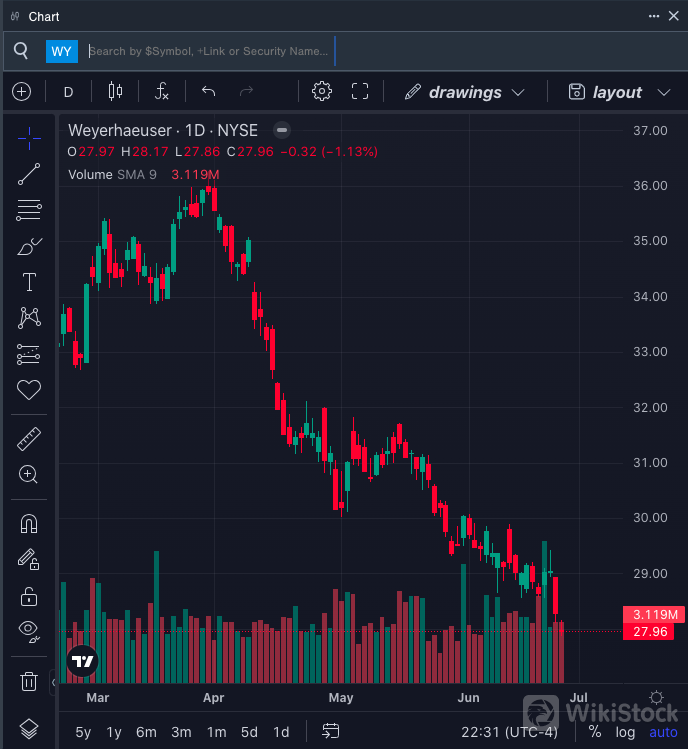Image resolution: width=688 pixels, height=749 pixels.
Task: Select the text annotation tool
Action: click(x=29, y=282)
